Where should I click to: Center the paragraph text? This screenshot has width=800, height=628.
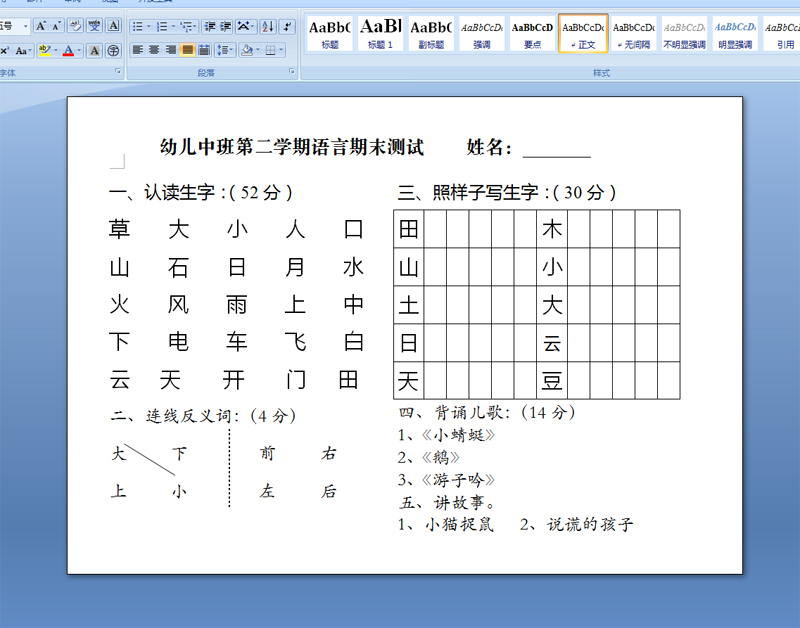pos(154,50)
